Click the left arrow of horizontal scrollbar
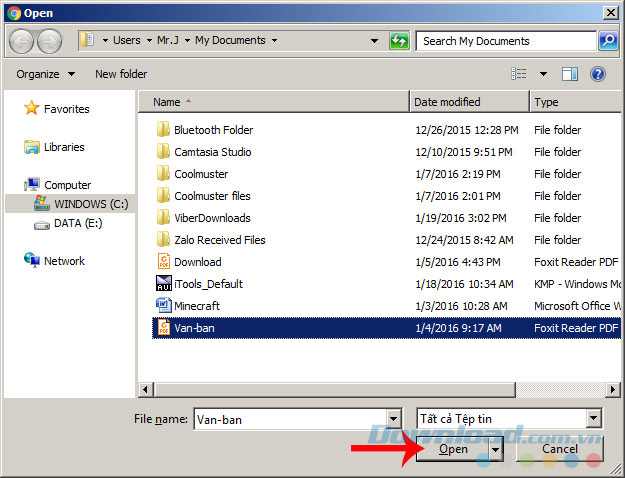The height and width of the screenshot is (478, 625). 145,389
